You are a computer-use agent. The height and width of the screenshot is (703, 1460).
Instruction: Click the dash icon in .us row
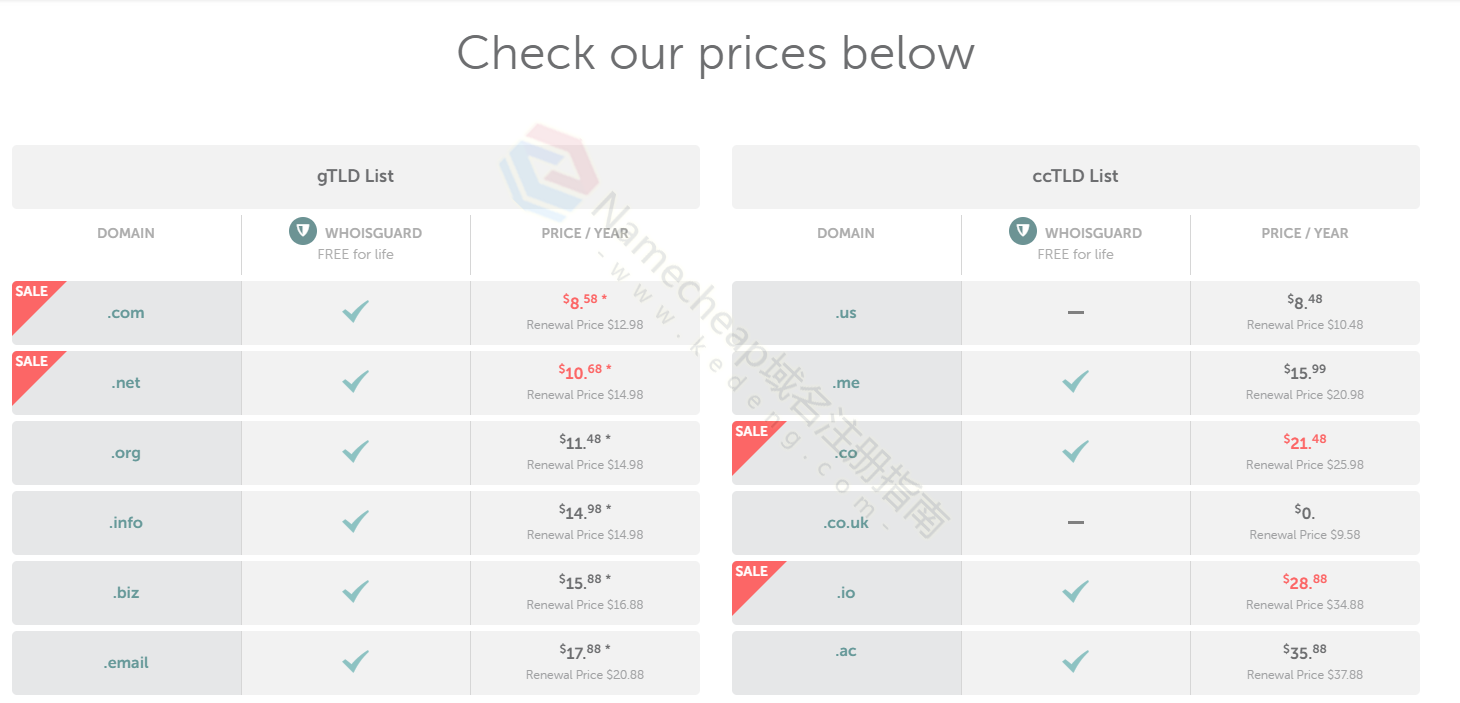coord(1075,312)
